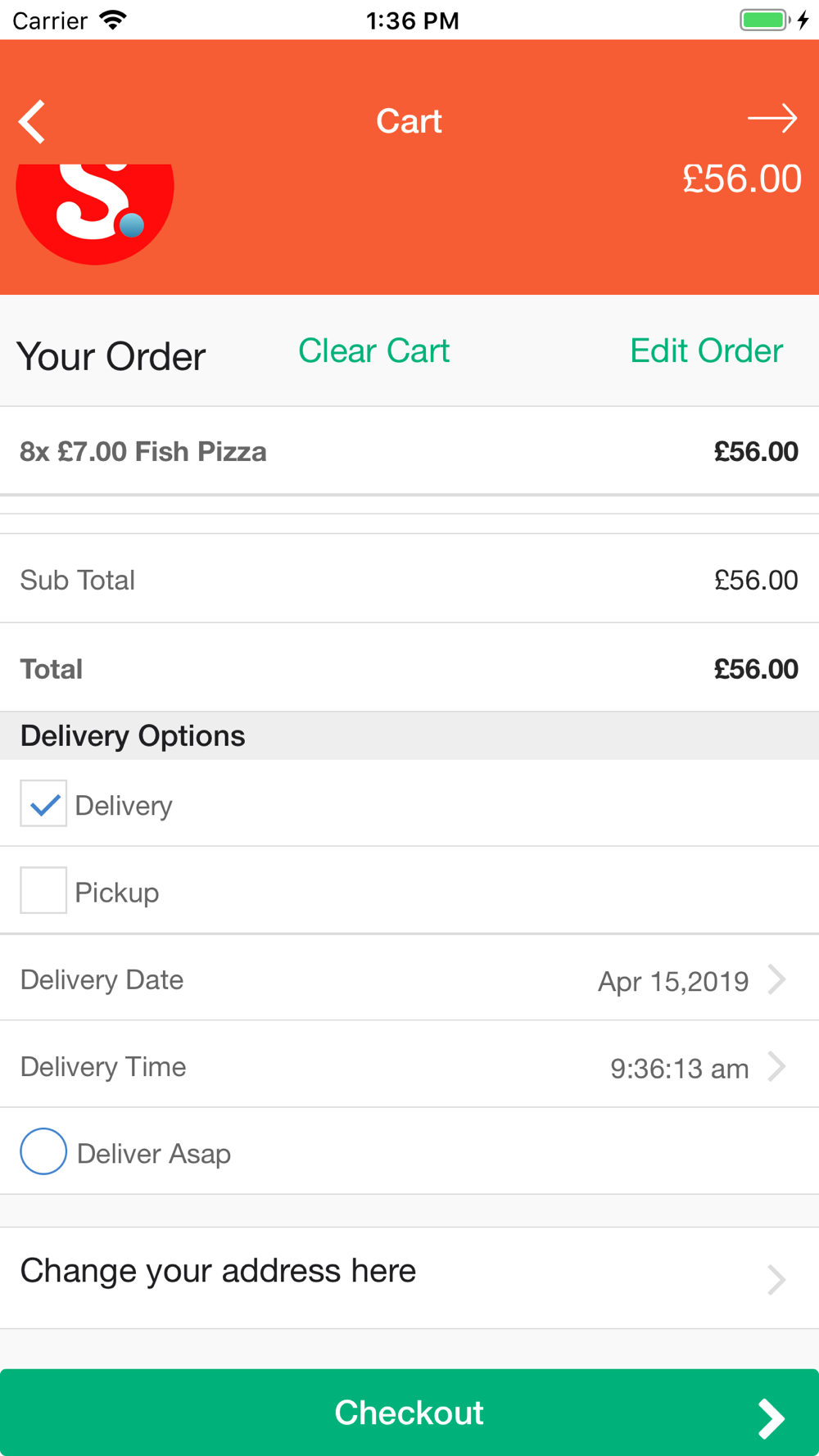Tap the 9:36:13 am time value

[680, 1068]
